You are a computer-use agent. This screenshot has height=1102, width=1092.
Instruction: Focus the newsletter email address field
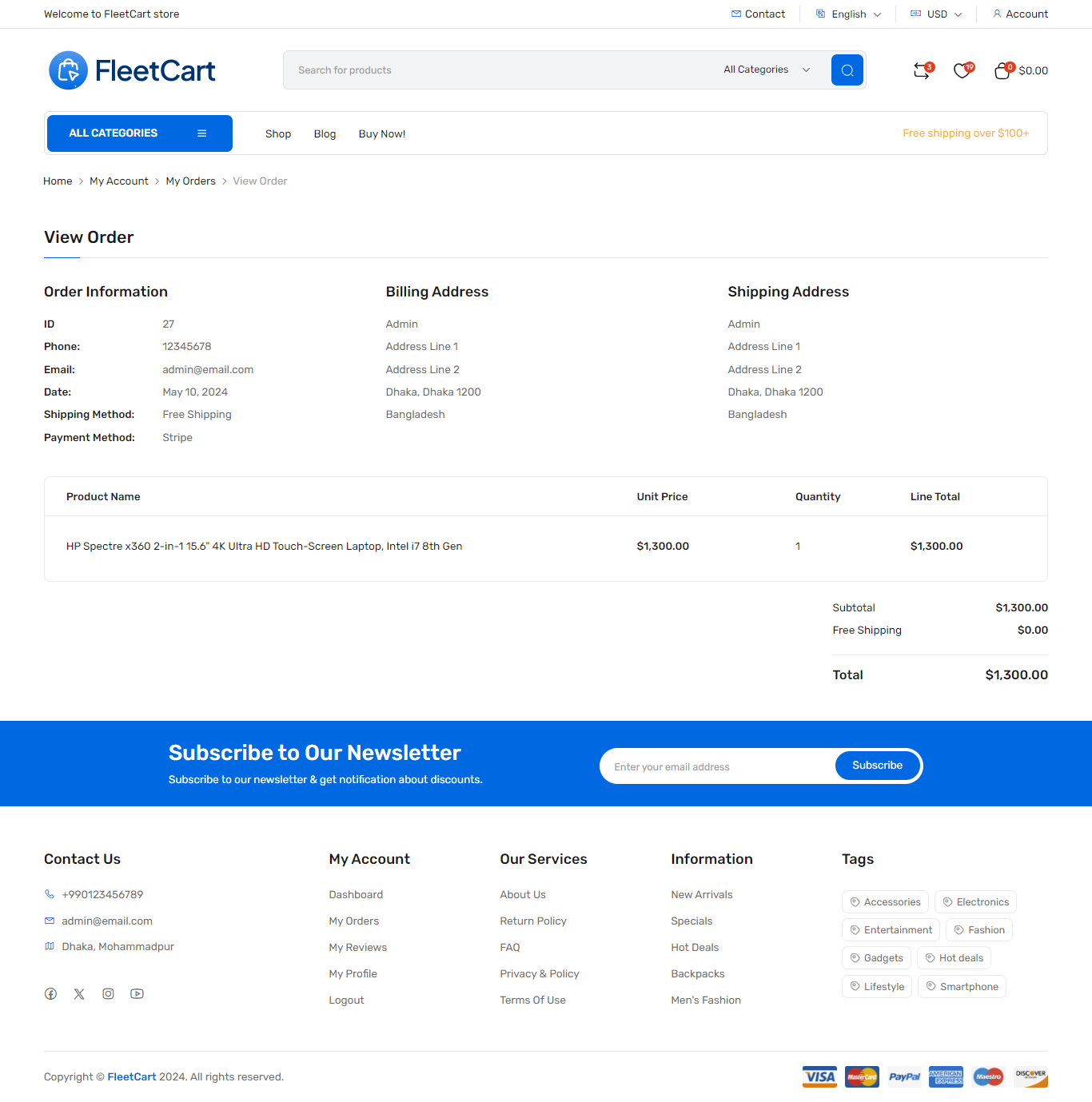pyautogui.click(x=719, y=766)
